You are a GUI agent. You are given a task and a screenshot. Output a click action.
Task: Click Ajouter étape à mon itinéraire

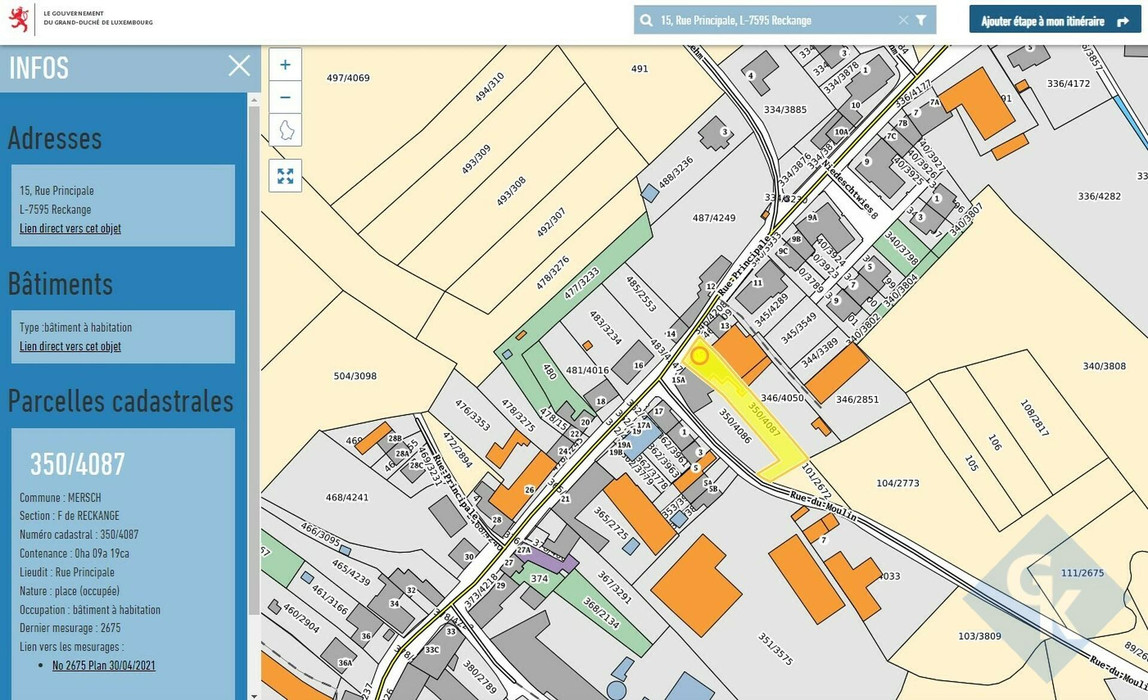[x=1054, y=20]
